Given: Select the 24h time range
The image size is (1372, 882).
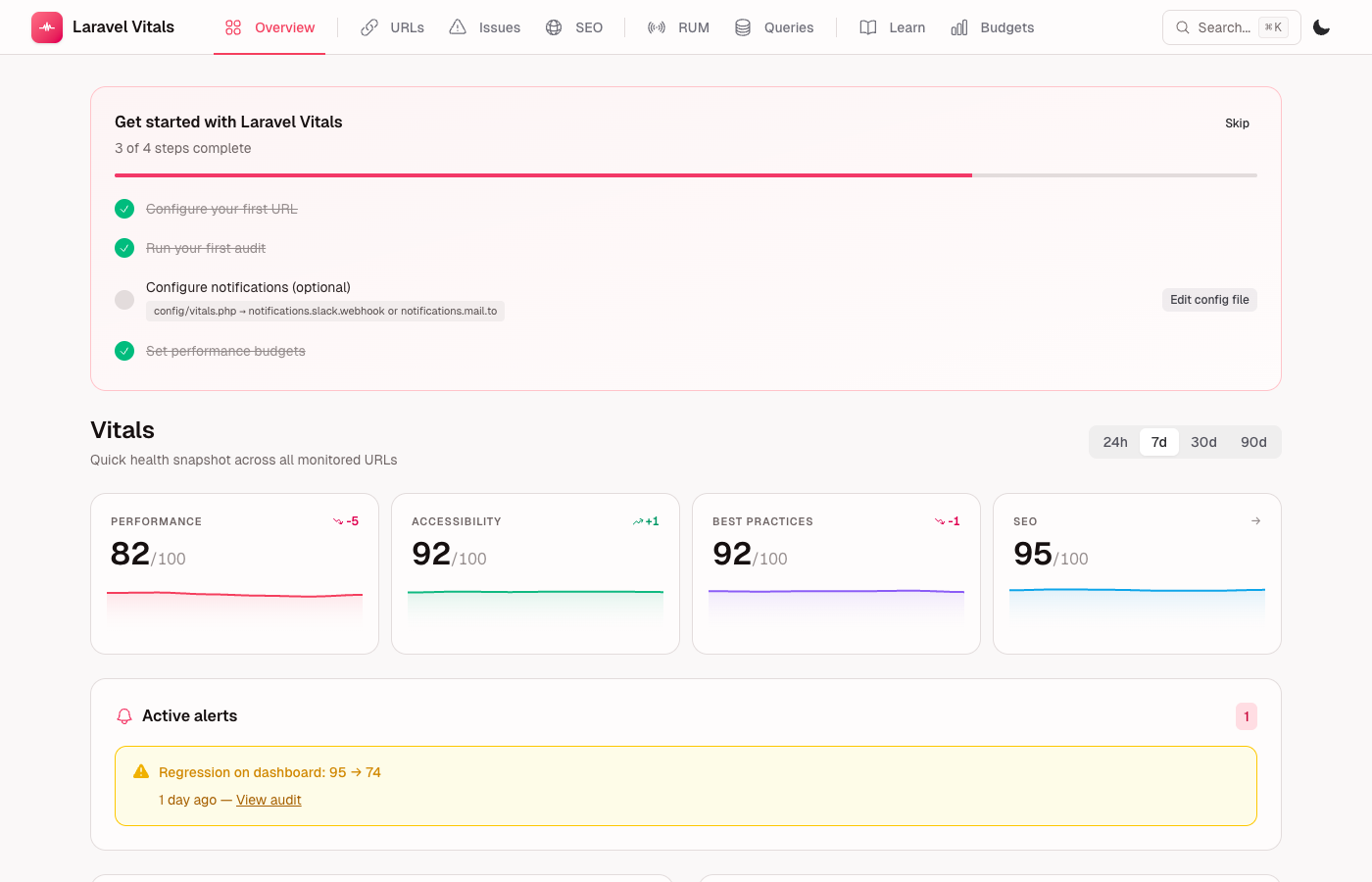Looking at the screenshot, I should pyautogui.click(x=1115, y=442).
